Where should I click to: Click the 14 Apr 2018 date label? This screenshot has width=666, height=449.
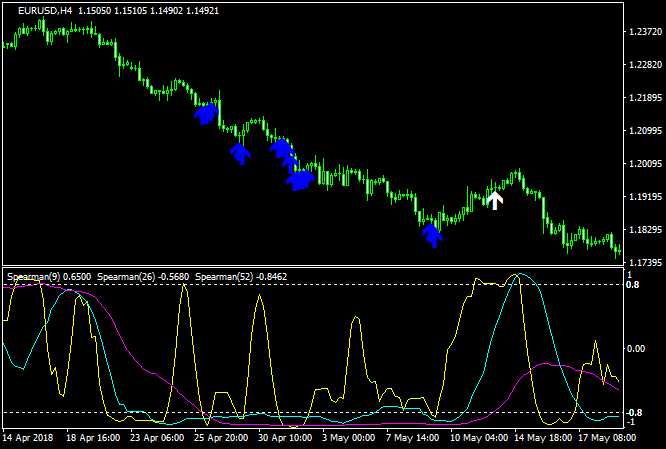tap(28, 438)
